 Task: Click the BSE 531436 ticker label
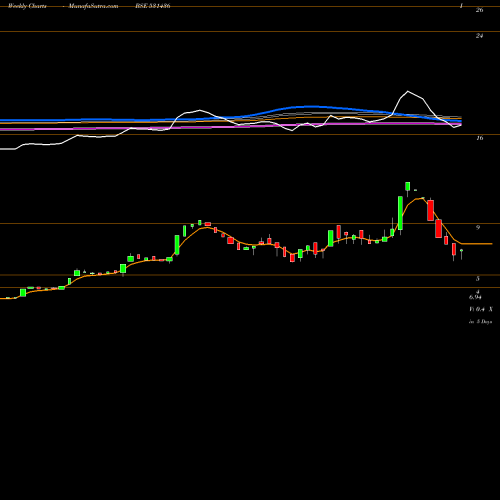[153, 6]
